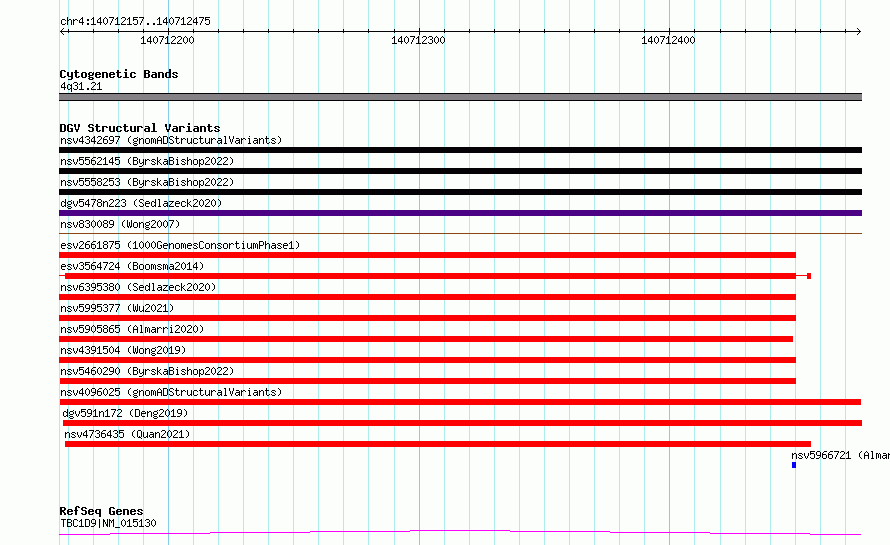
Task: Open the nsv5558253 ByrskaBishop2022 label
Action: (x=147, y=182)
